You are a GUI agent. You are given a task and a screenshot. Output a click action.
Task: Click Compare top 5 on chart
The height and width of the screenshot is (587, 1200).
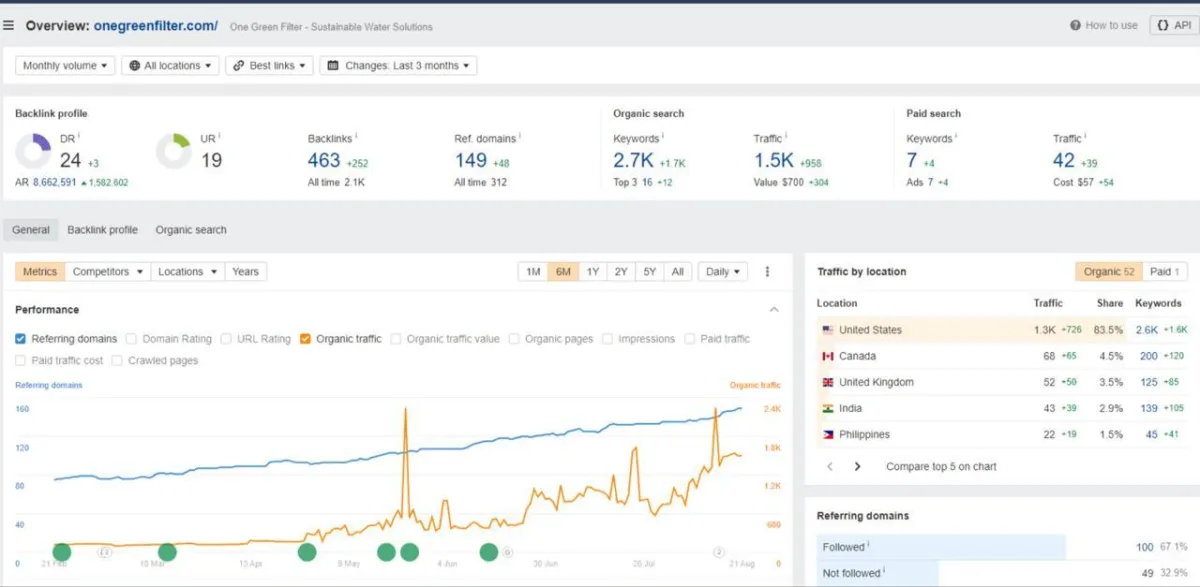[941, 467]
